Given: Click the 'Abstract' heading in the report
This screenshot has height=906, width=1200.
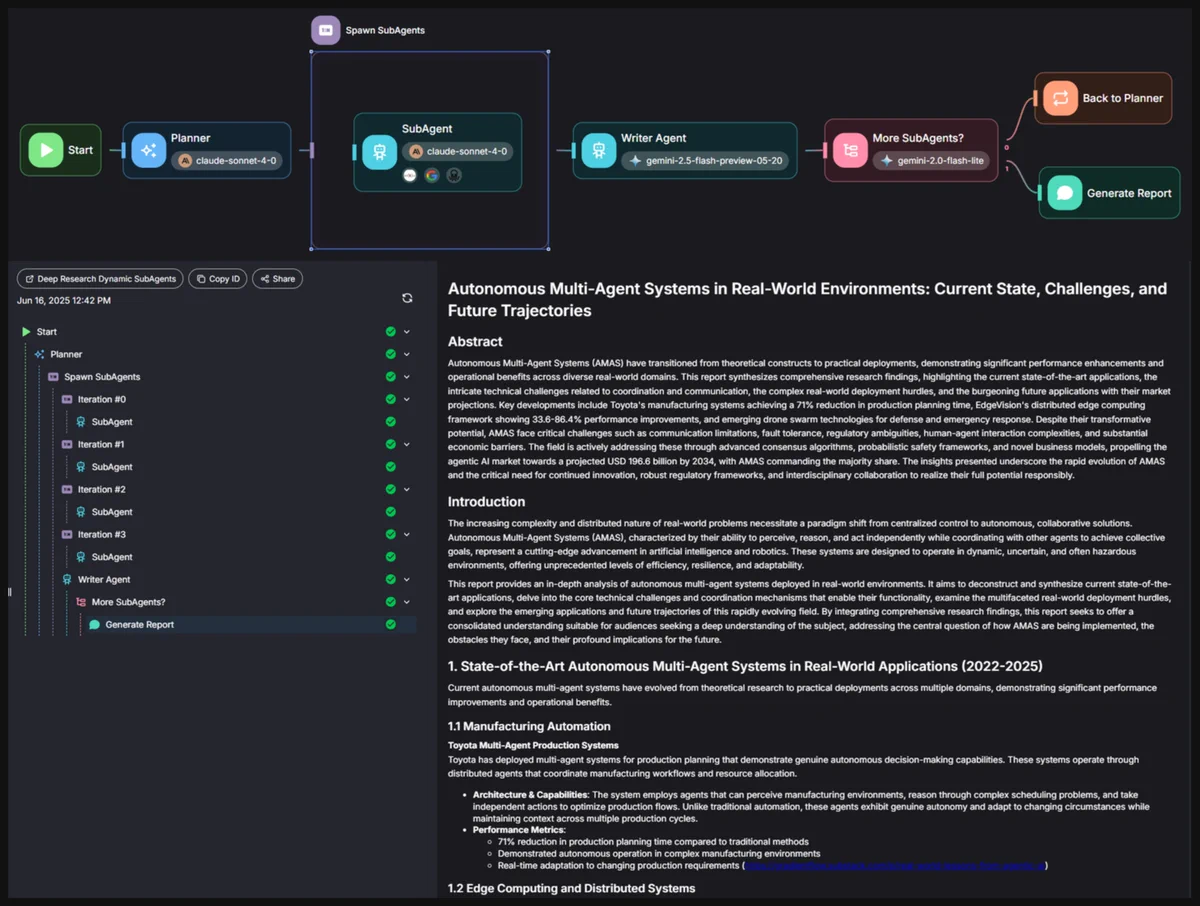Looking at the screenshot, I should [475, 341].
